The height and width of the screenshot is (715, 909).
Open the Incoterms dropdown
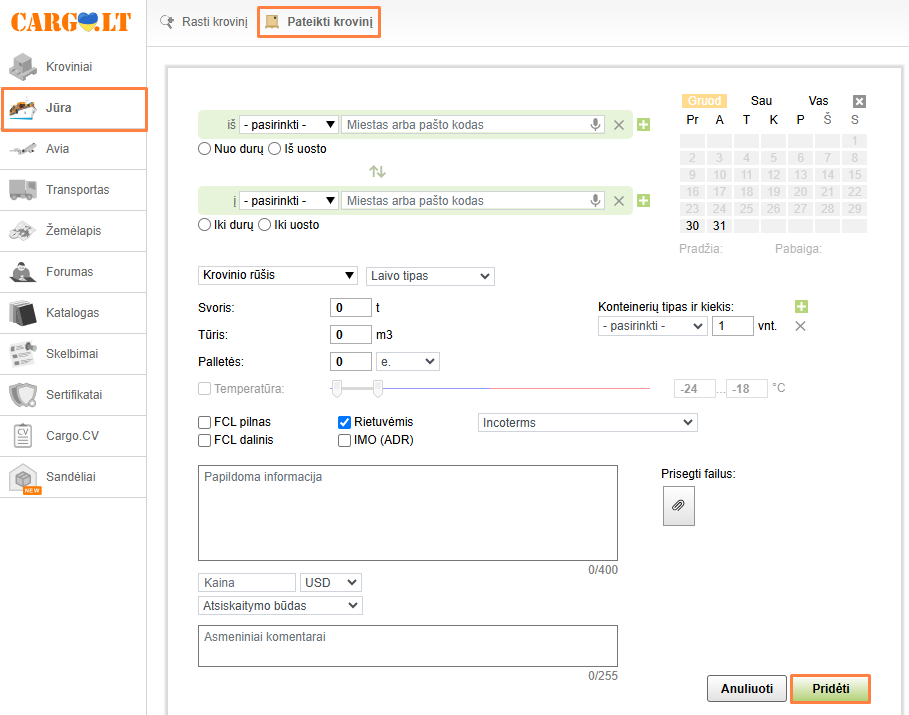[x=587, y=423]
